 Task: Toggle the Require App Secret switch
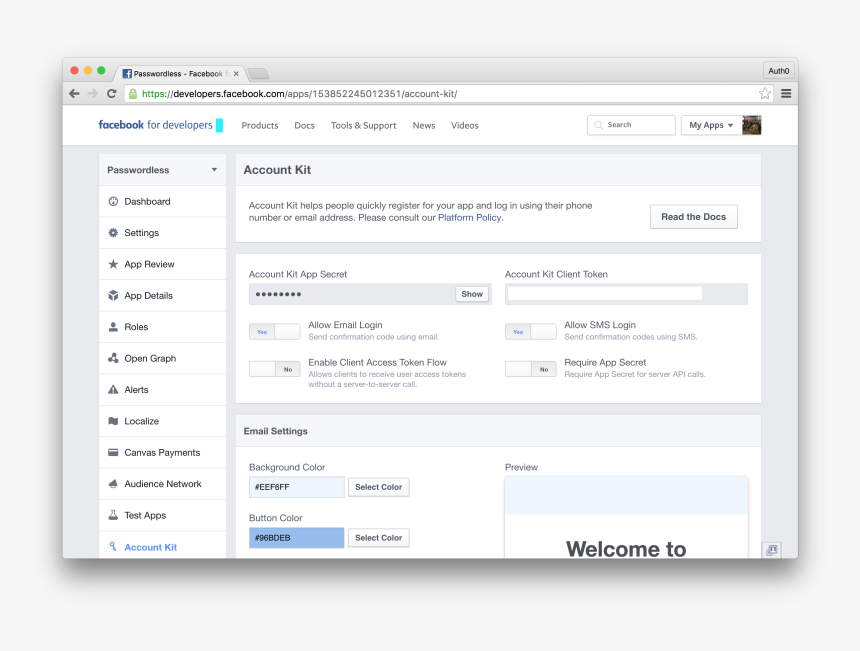point(531,369)
